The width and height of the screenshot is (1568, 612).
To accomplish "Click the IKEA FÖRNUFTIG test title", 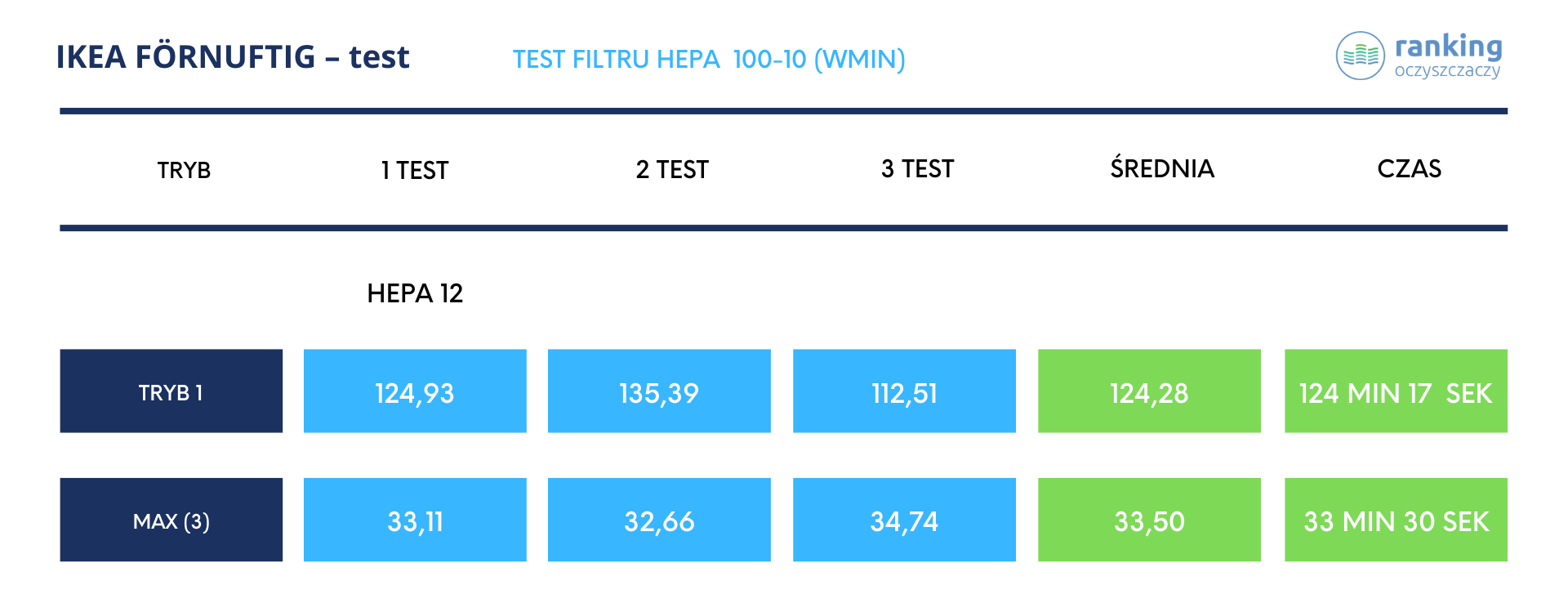I will coord(233,57).
